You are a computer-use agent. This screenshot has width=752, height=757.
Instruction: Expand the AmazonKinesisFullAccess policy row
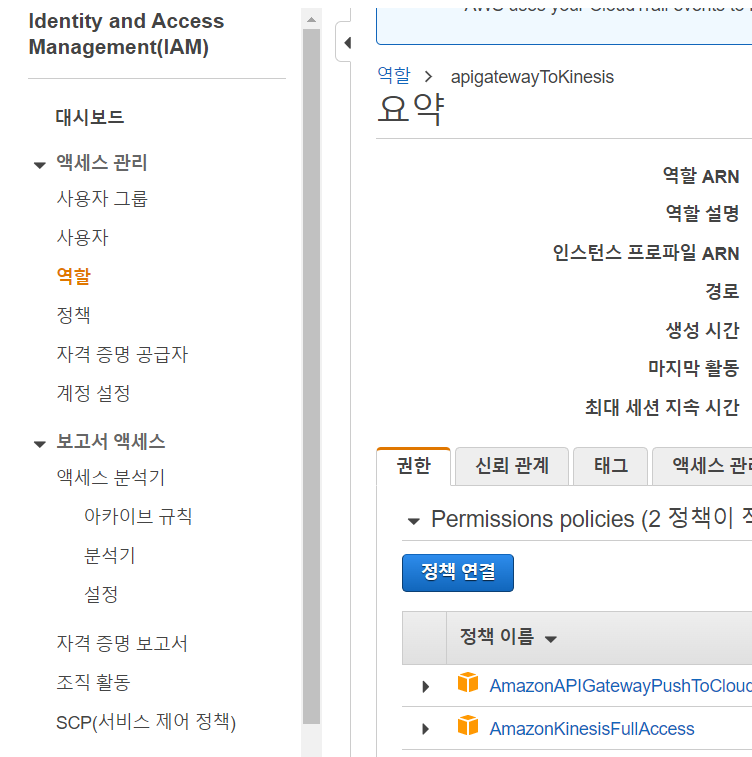coord(425,729)
